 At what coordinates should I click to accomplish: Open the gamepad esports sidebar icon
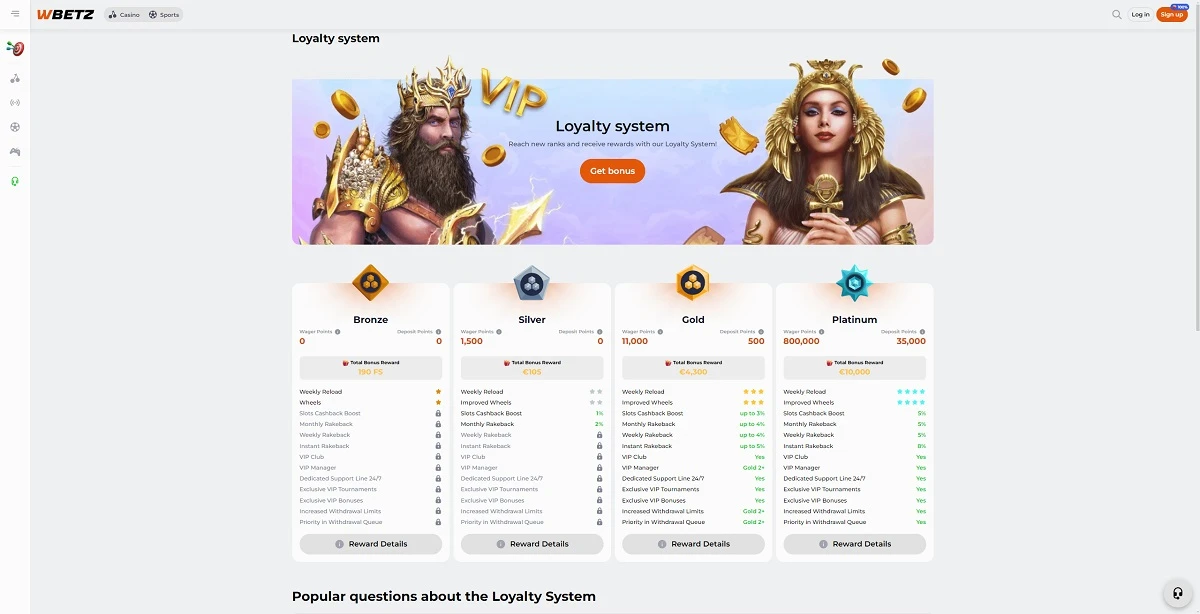[x=15, y=152]
